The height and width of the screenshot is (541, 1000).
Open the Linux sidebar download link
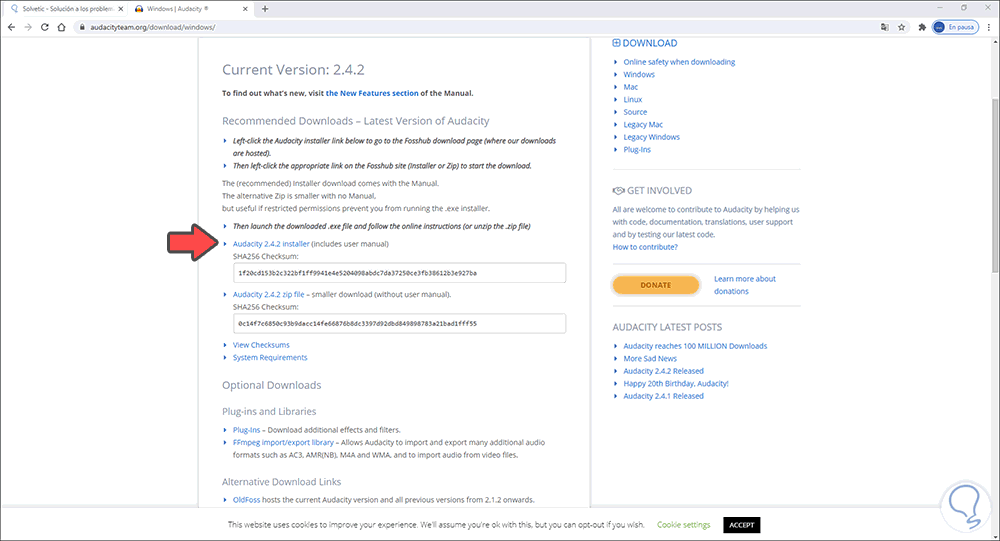(x=633, y=100)
